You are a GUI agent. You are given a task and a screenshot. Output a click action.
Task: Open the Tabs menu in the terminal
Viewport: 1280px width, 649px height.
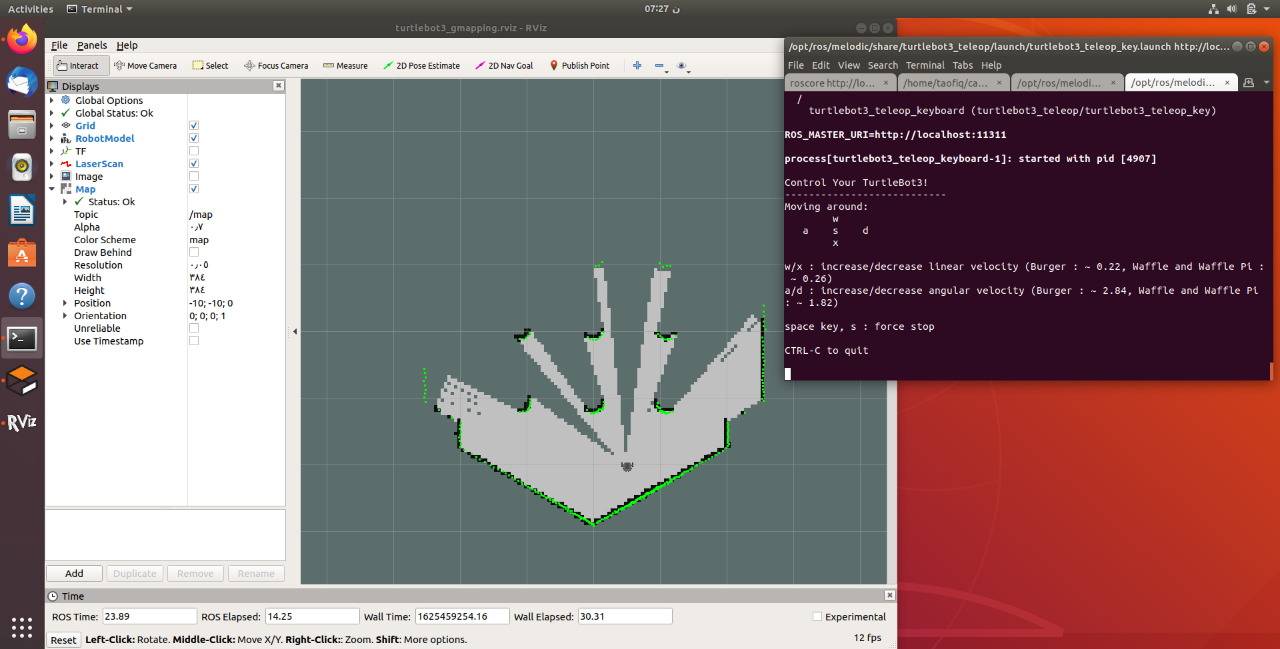[963, 65]
